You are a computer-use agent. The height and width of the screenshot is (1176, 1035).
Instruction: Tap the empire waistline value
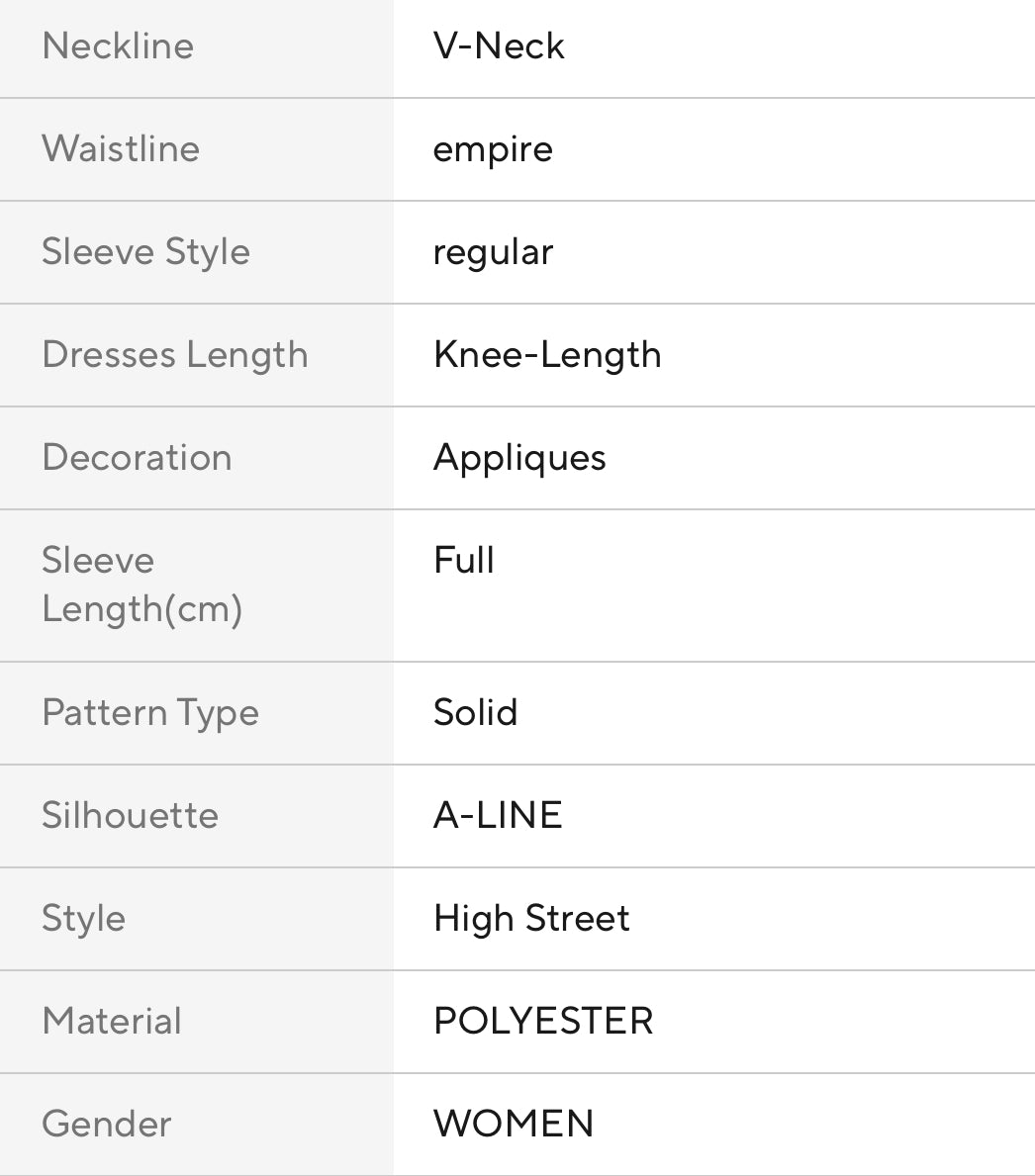(x=493, y=150)
